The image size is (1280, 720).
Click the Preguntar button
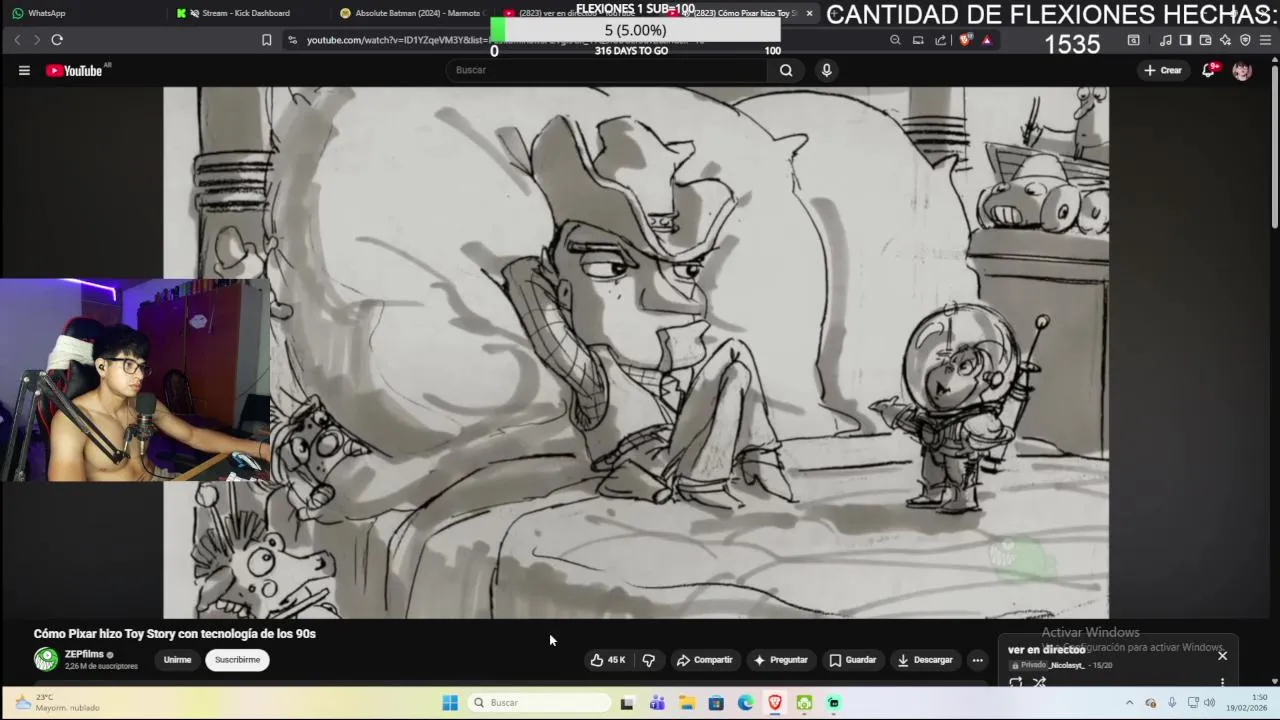pos(780,660)
